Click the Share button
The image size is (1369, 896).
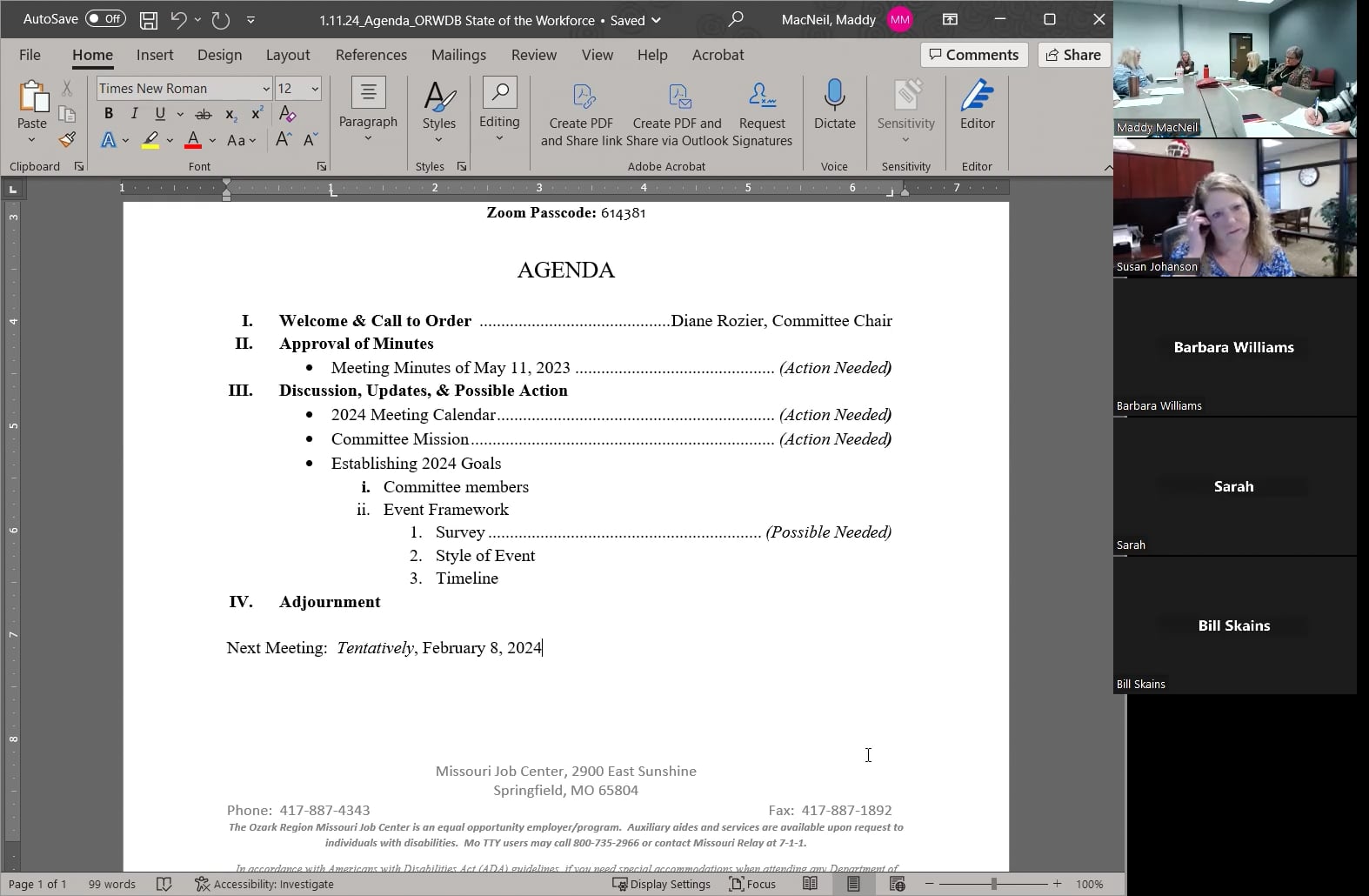click(x=1073, y=55)
